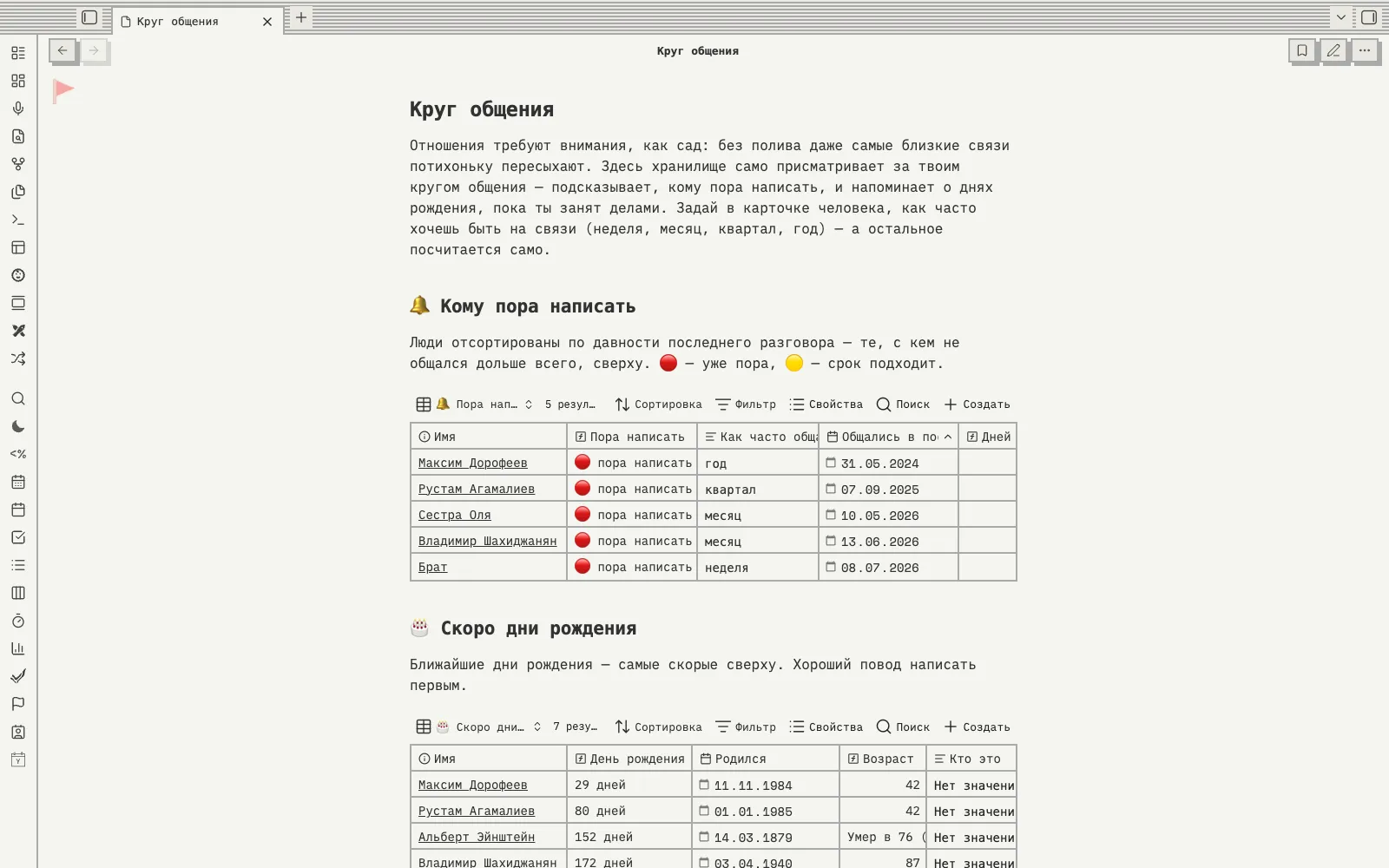Open the tab list dropdown chevron
The width and height of the screenshot is (1389, 868).
[x=1341, y=17]
